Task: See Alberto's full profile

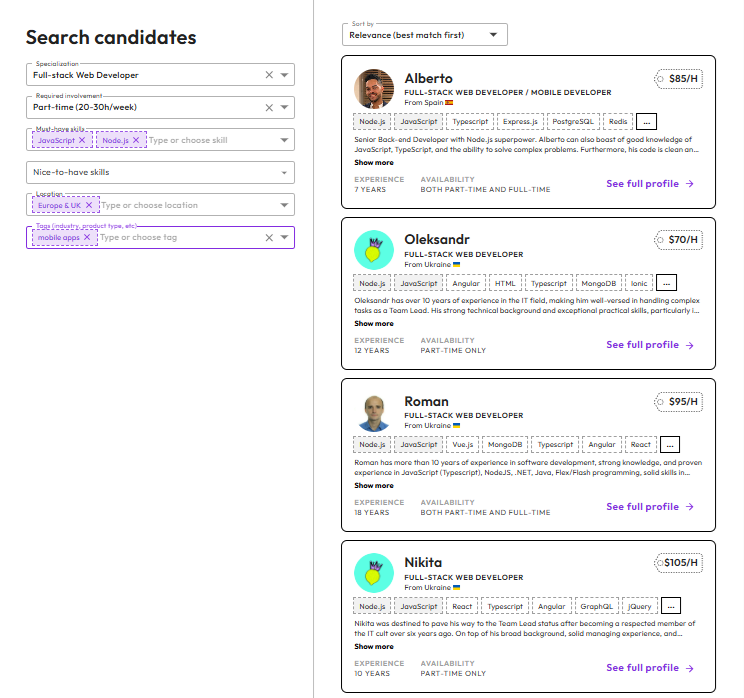Action: [x=649, y=184]
